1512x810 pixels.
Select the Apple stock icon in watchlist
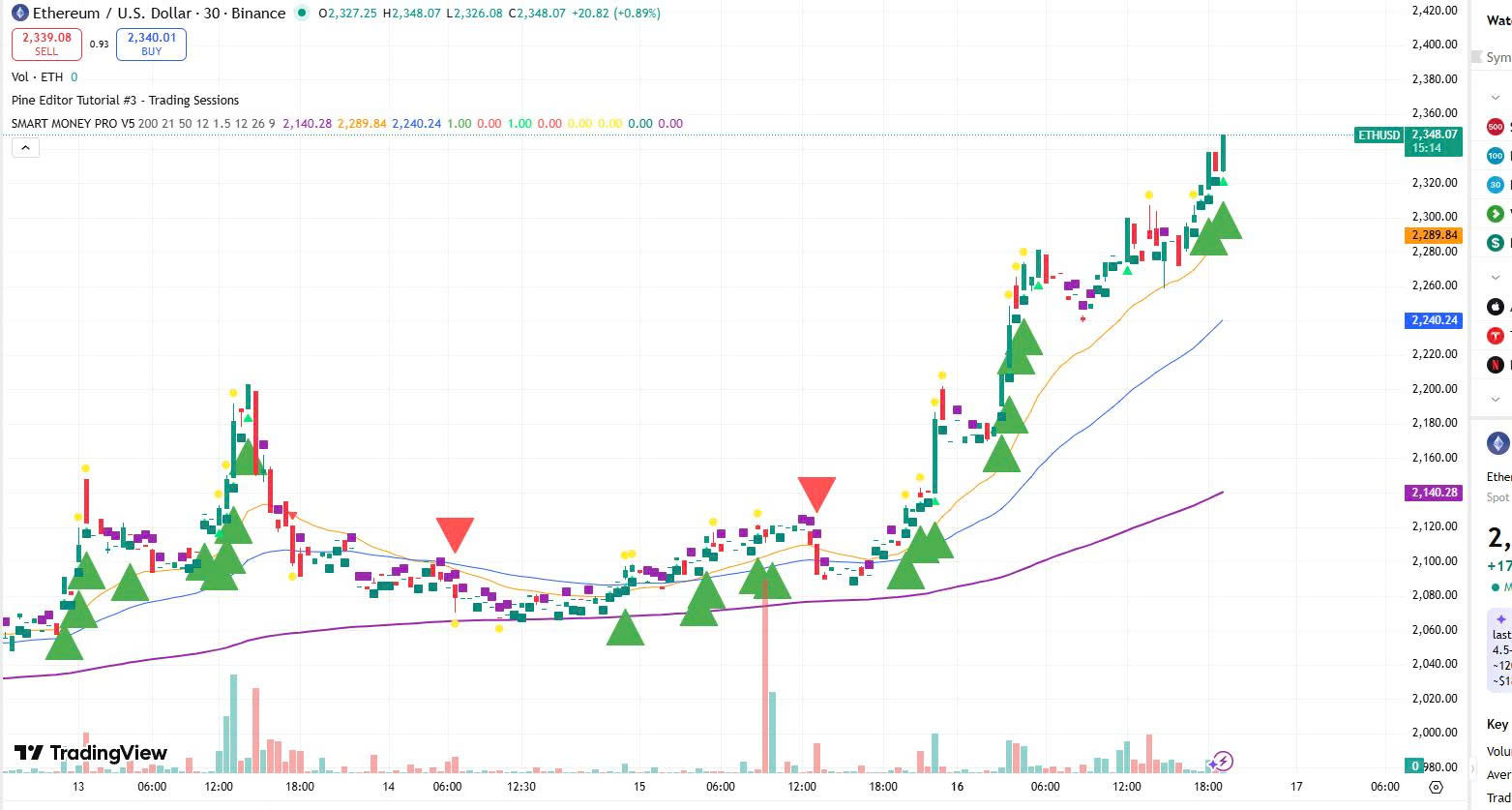[x=1496, y=307]
